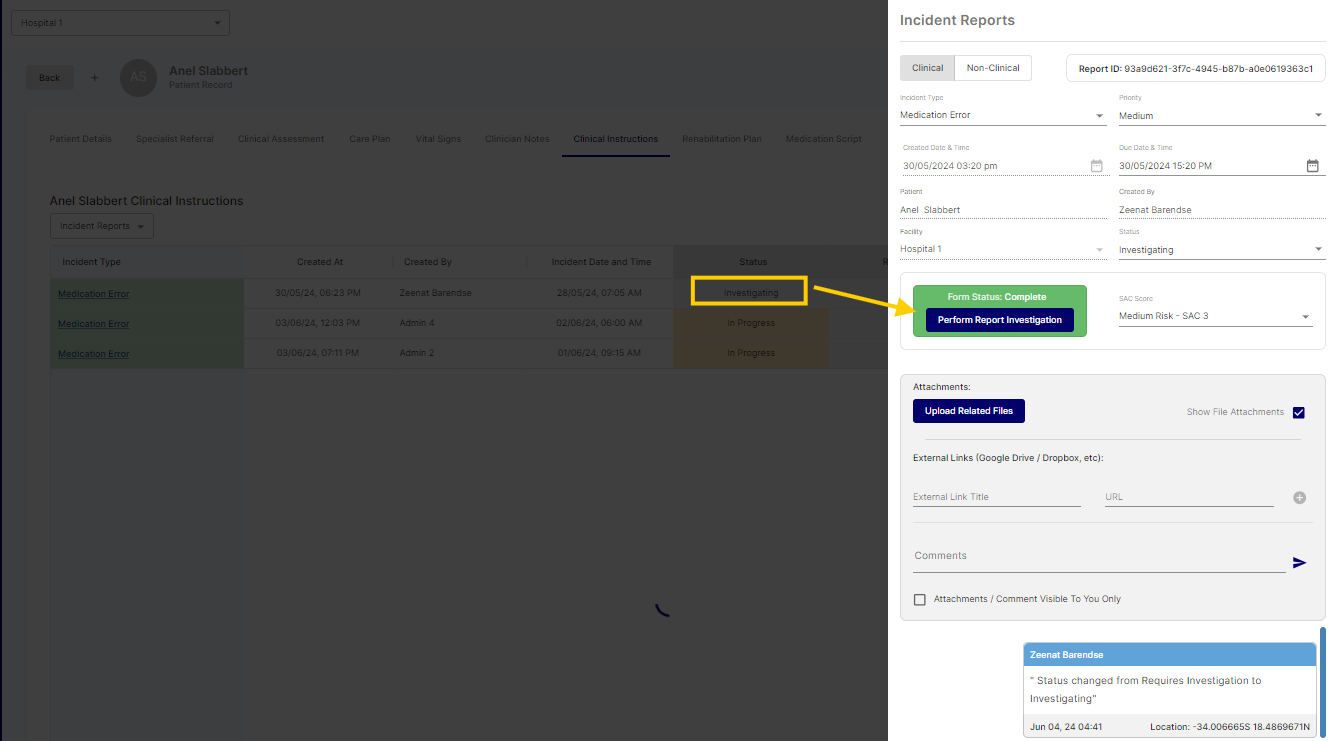This screenshot has width=1335, height=741.
Task: Open the Due Date calendar icon
Action: (x=1312, y=166)
